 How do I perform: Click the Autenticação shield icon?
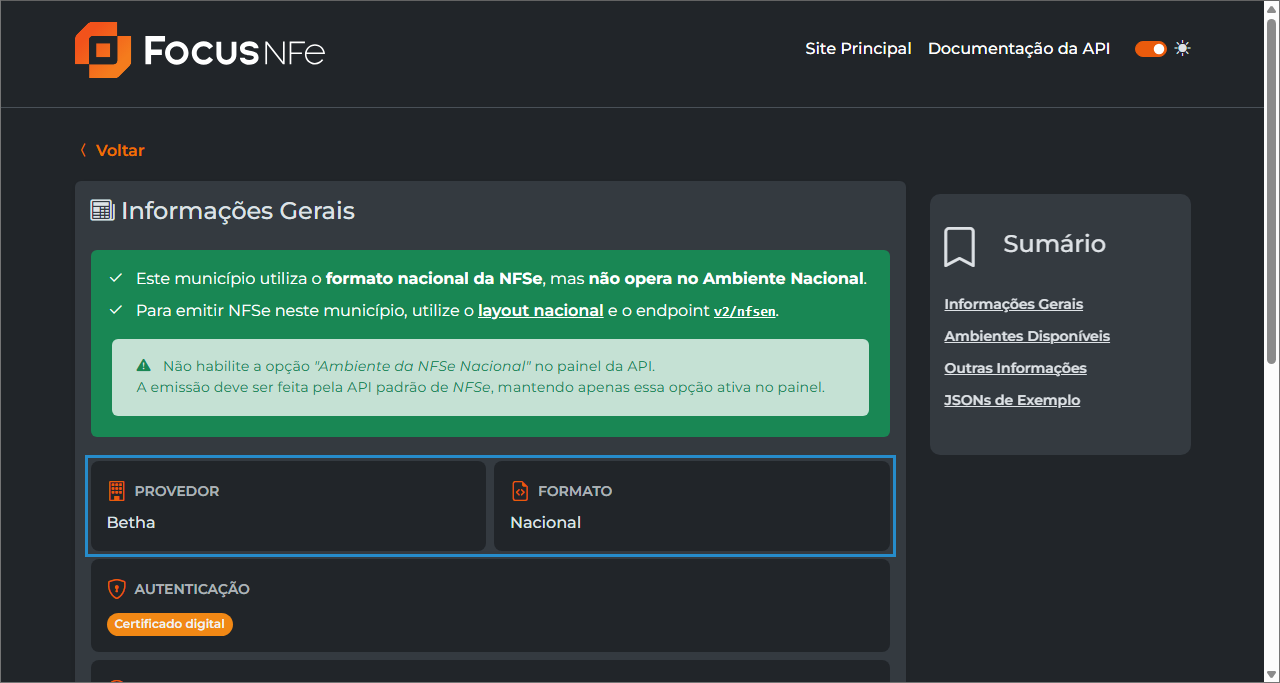116,589
